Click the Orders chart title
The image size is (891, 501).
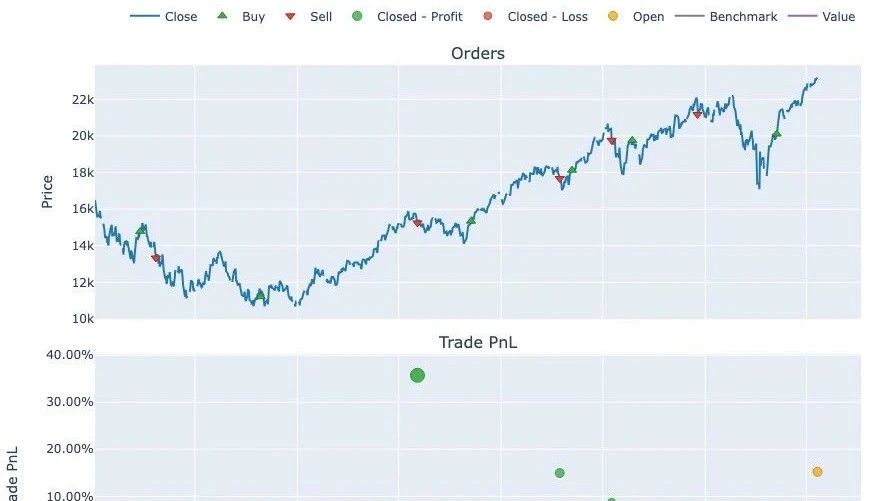[x=478, y=53]
